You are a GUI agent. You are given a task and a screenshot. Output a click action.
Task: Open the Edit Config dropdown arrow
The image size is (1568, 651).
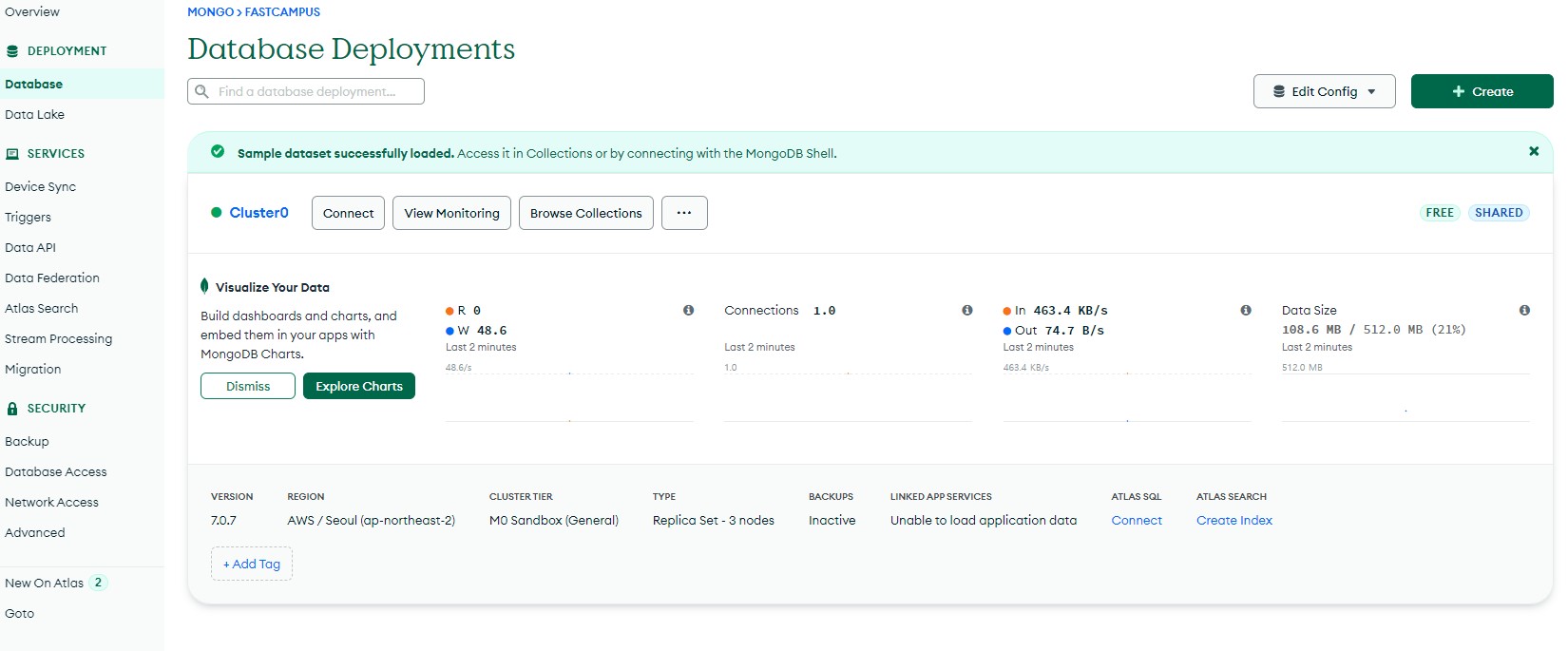[1371, 92]
